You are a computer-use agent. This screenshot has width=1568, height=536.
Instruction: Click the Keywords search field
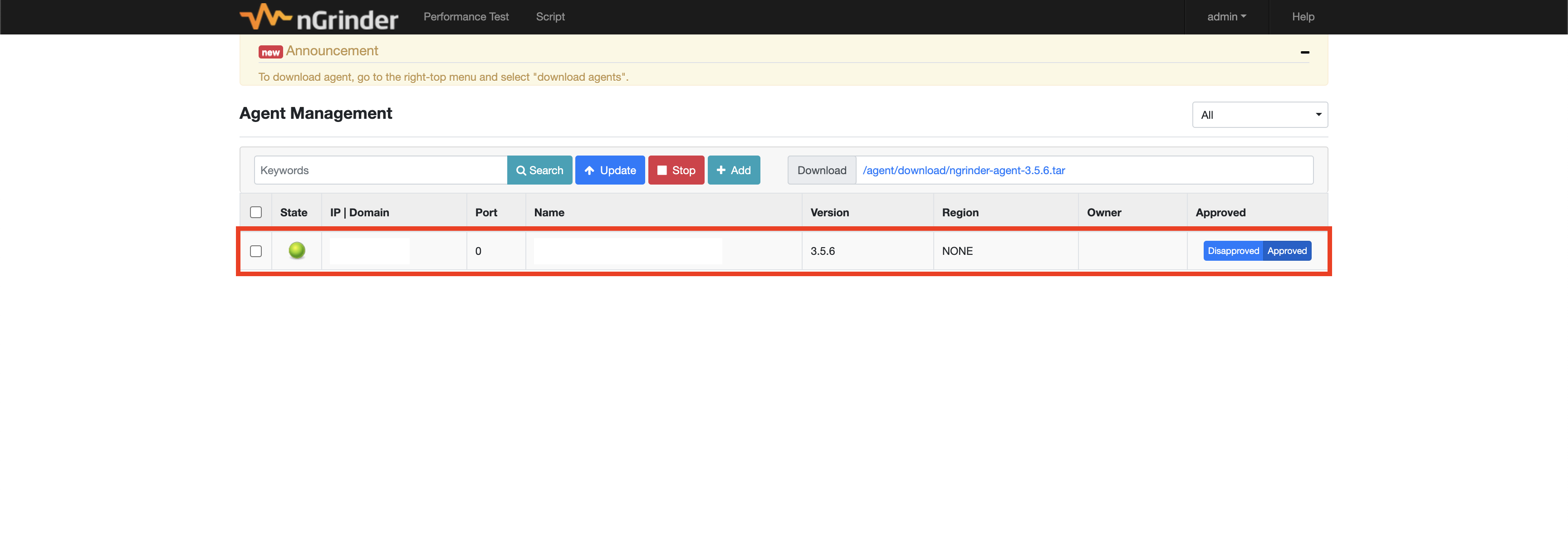[x=381, y=171]
